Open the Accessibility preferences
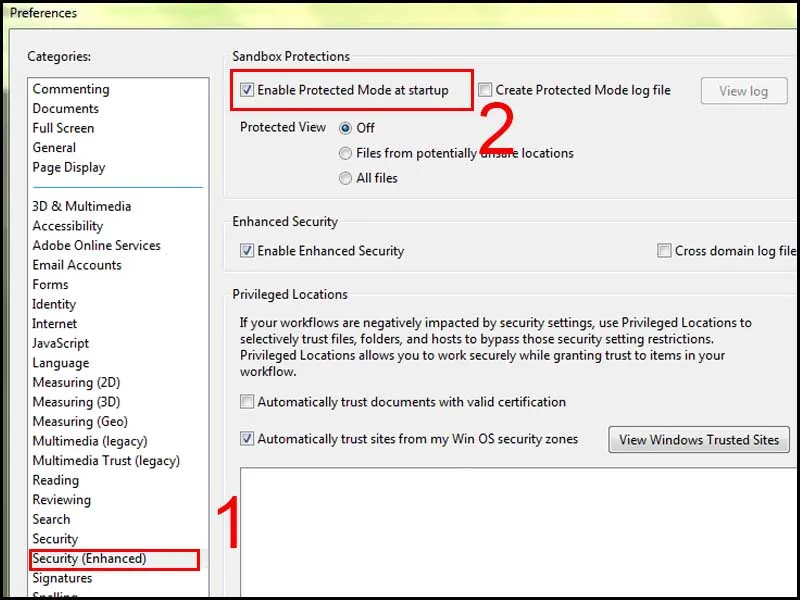This screenshot has height=600, width=800. 67,225
